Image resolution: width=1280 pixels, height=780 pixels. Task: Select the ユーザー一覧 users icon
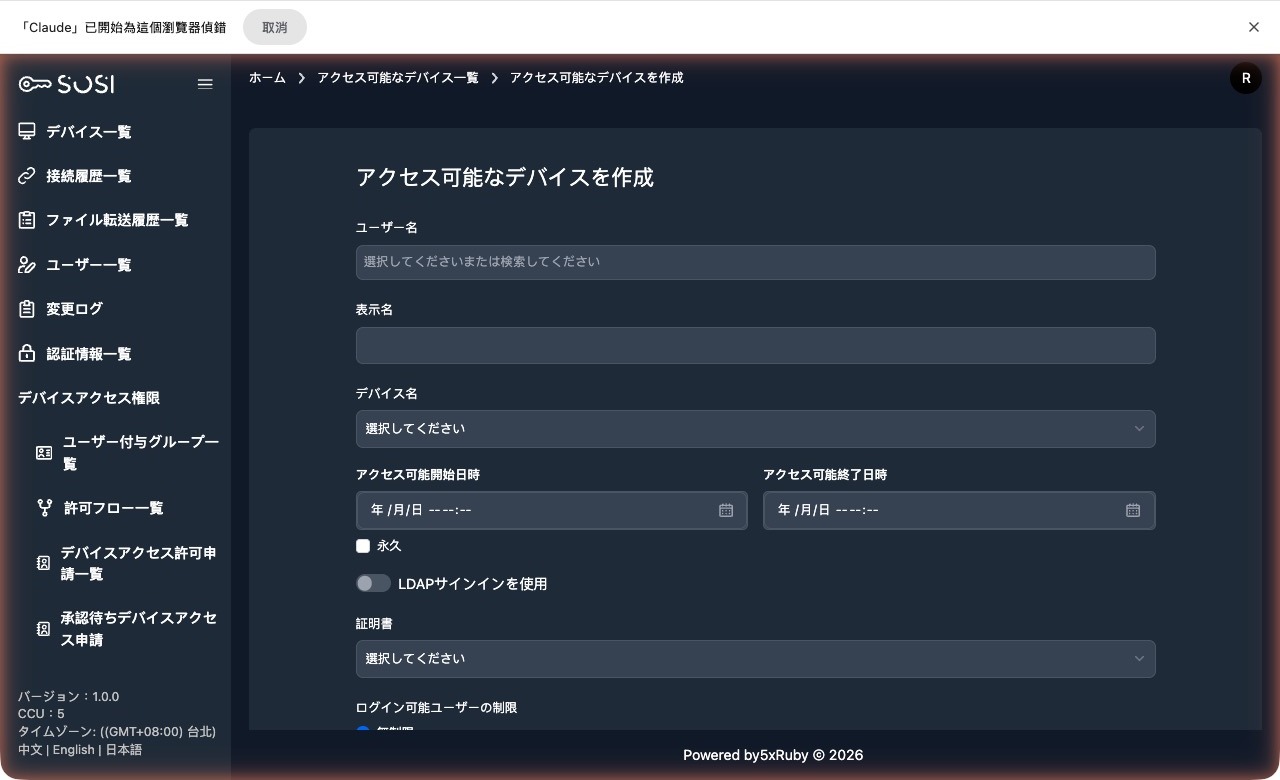click(x=26, y=264)
